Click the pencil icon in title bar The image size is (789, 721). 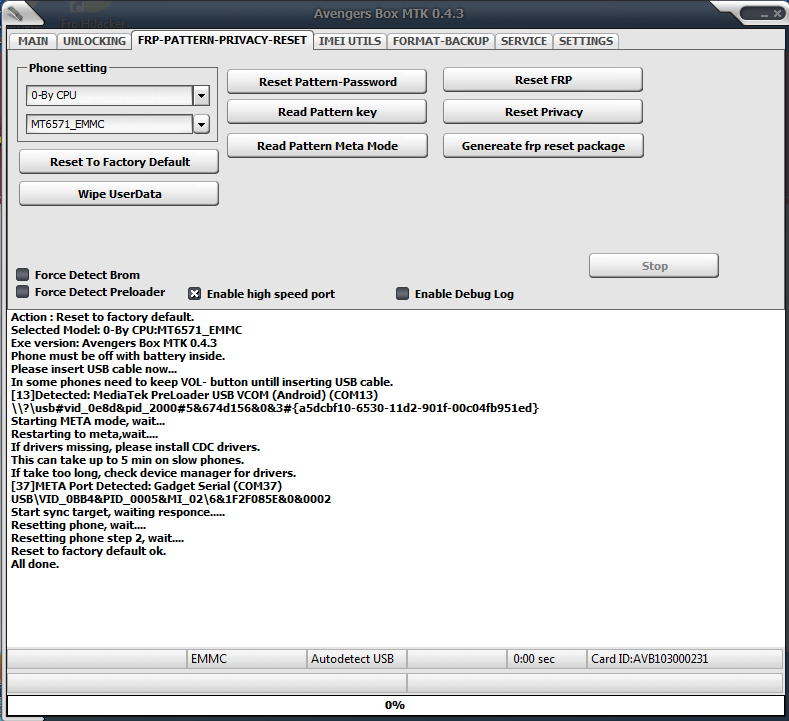pyautogui.click(x=15, y=13)
